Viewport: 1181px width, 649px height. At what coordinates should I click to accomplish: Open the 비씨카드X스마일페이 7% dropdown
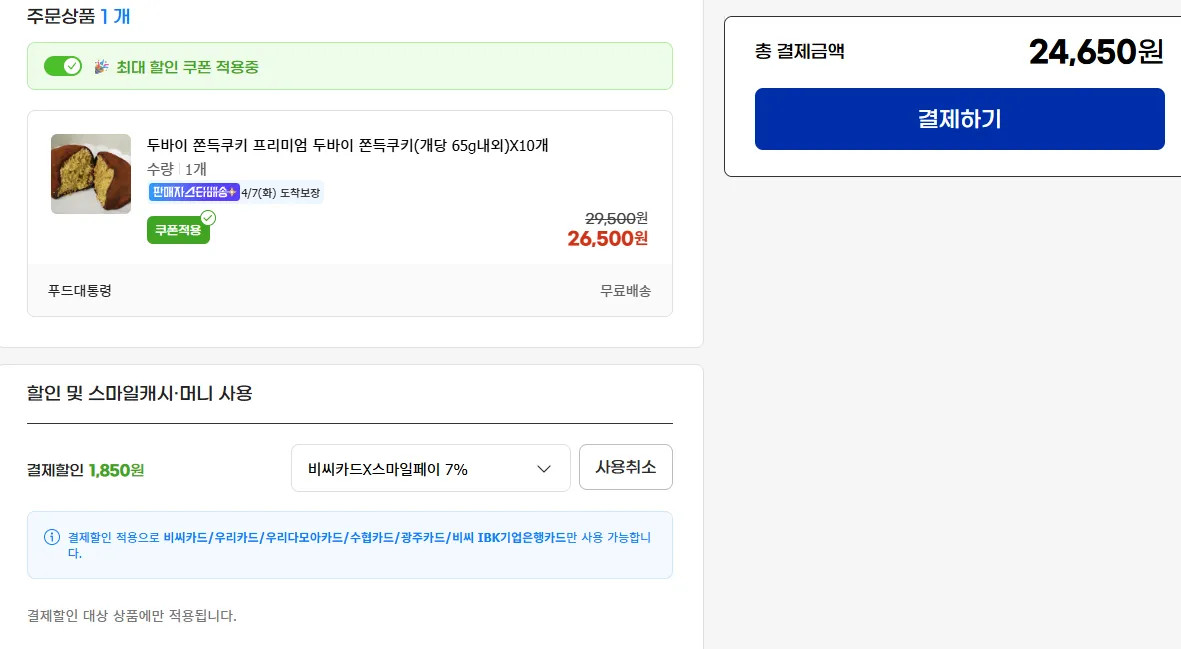430,468
